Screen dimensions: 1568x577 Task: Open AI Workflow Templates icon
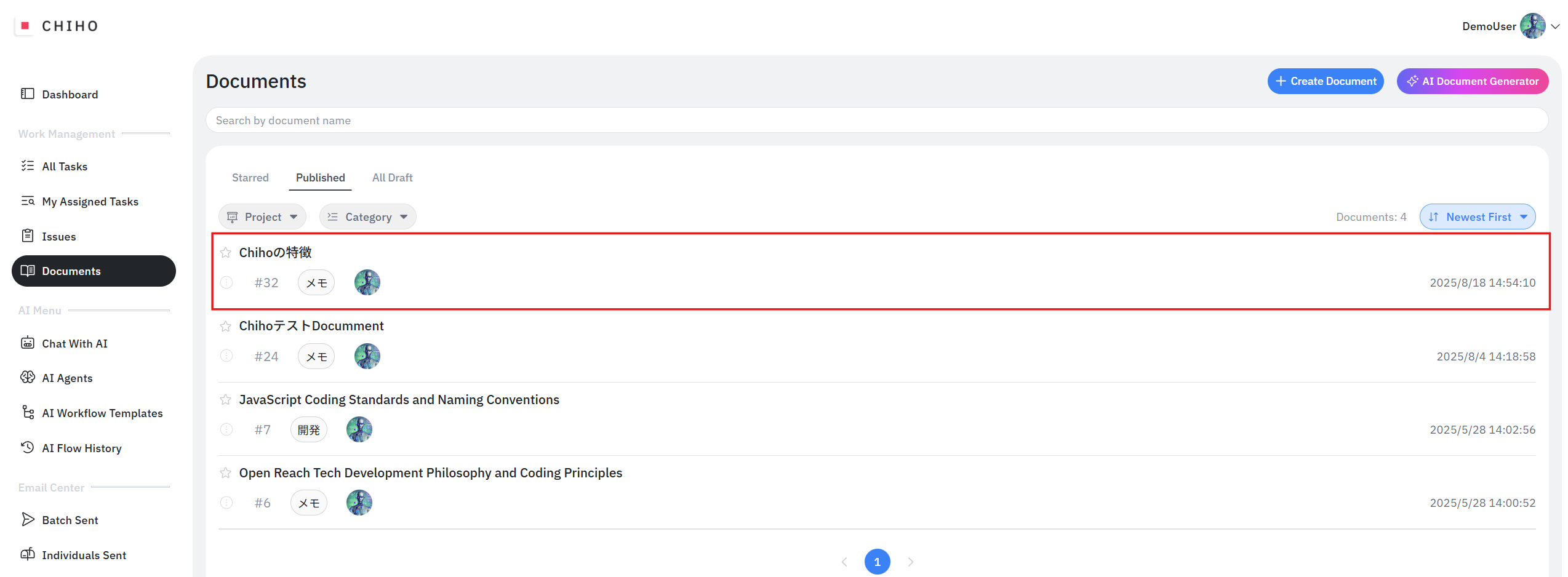(28, 413)
